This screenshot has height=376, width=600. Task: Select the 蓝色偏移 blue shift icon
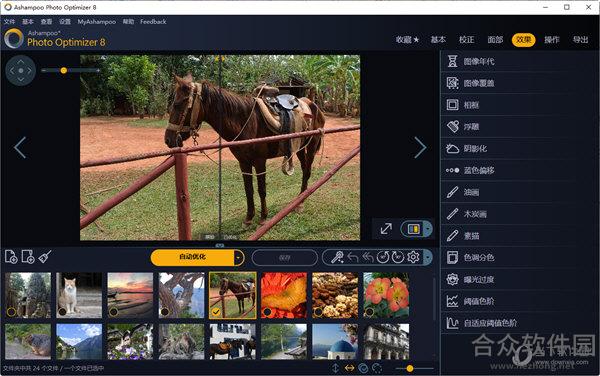point(452,170)
